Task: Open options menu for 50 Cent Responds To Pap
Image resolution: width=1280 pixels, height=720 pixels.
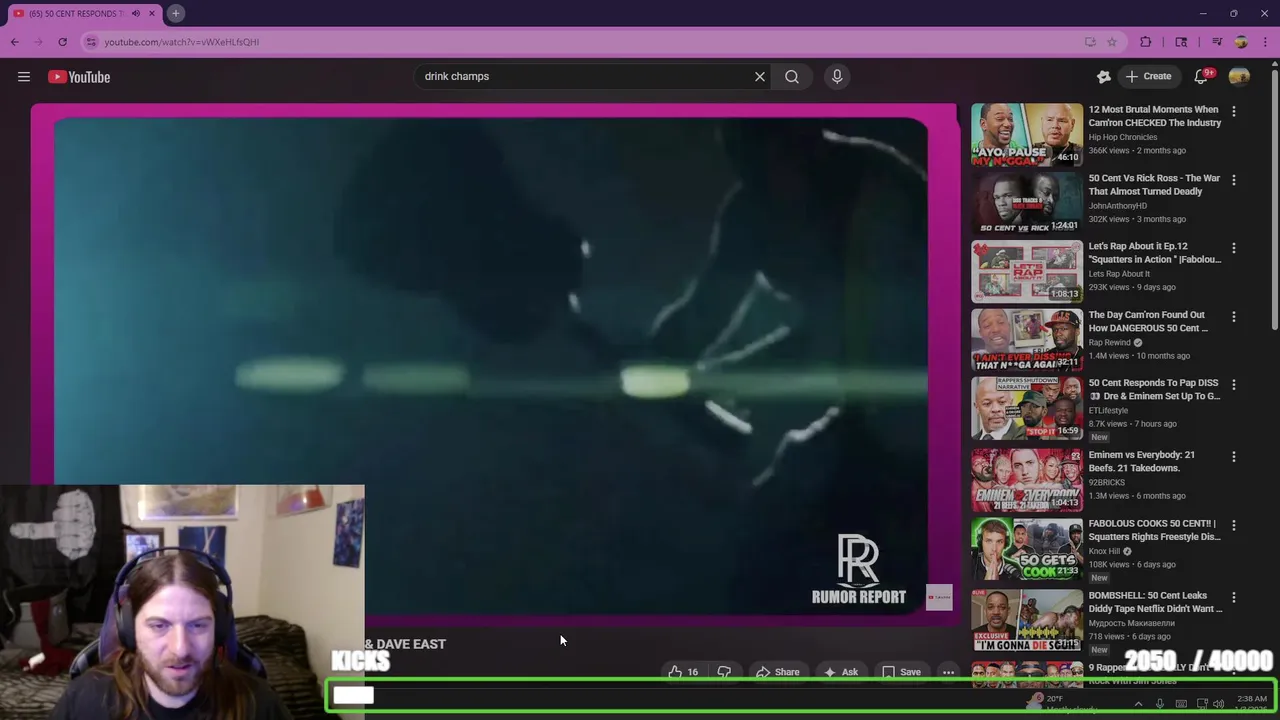Action: click(x=1233, y=385)
